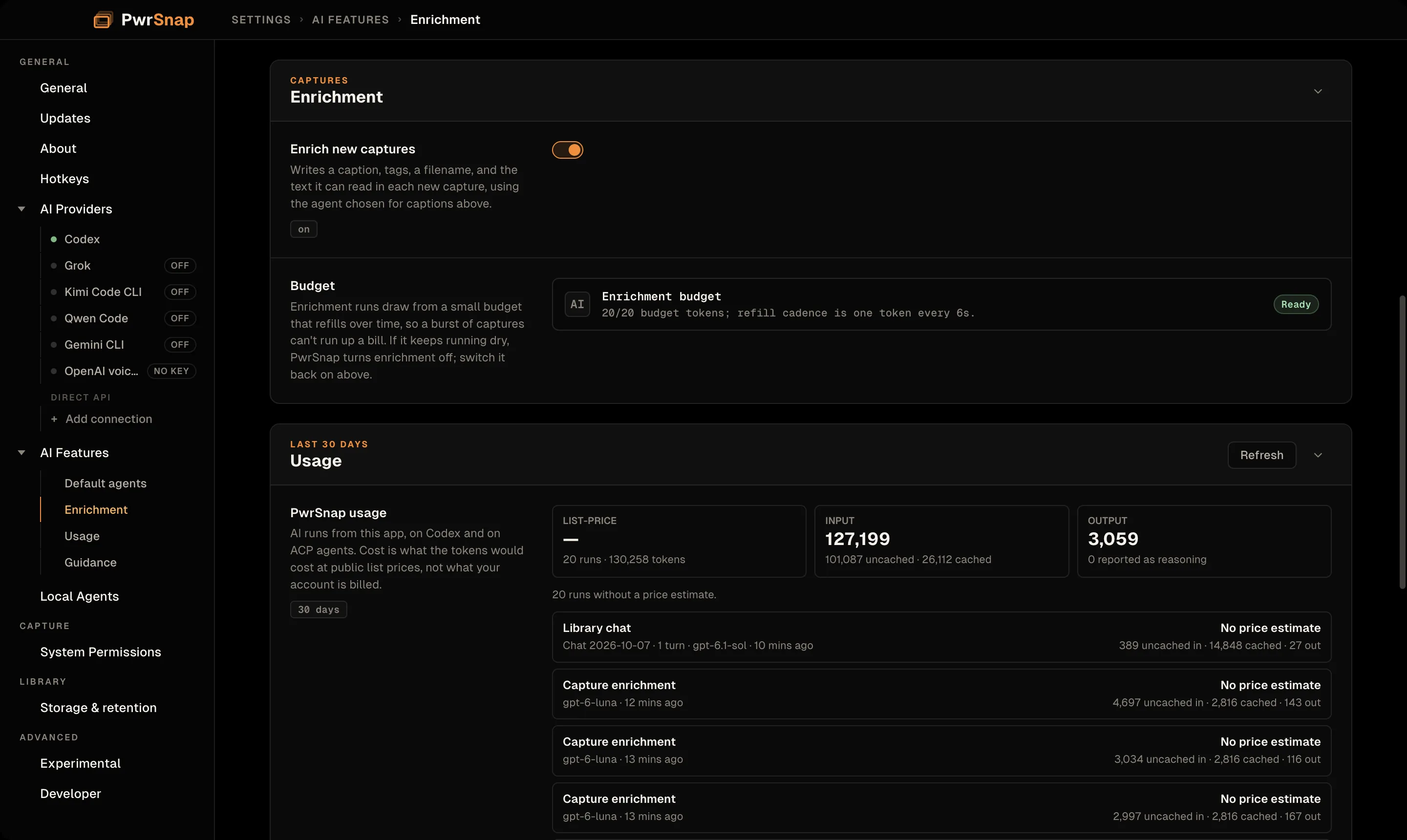The image size is (1407, 840).
Task: Click the OFF badge next to Grok
Action: coord(180,266)
